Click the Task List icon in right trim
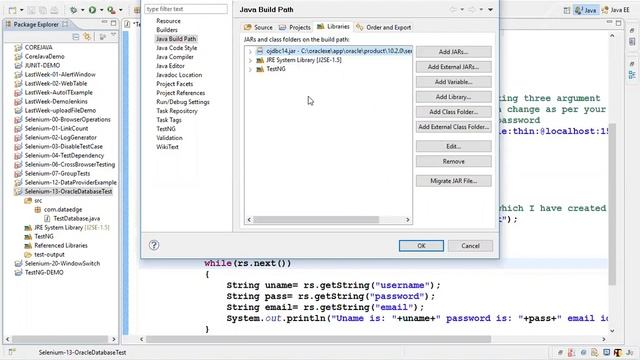This screenshot has height=360, width=640. (x=632, y=41)
